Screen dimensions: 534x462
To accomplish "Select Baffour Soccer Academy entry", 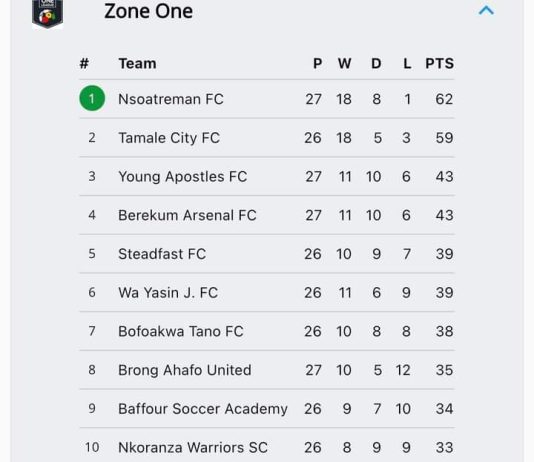I will tap(203, 409).
